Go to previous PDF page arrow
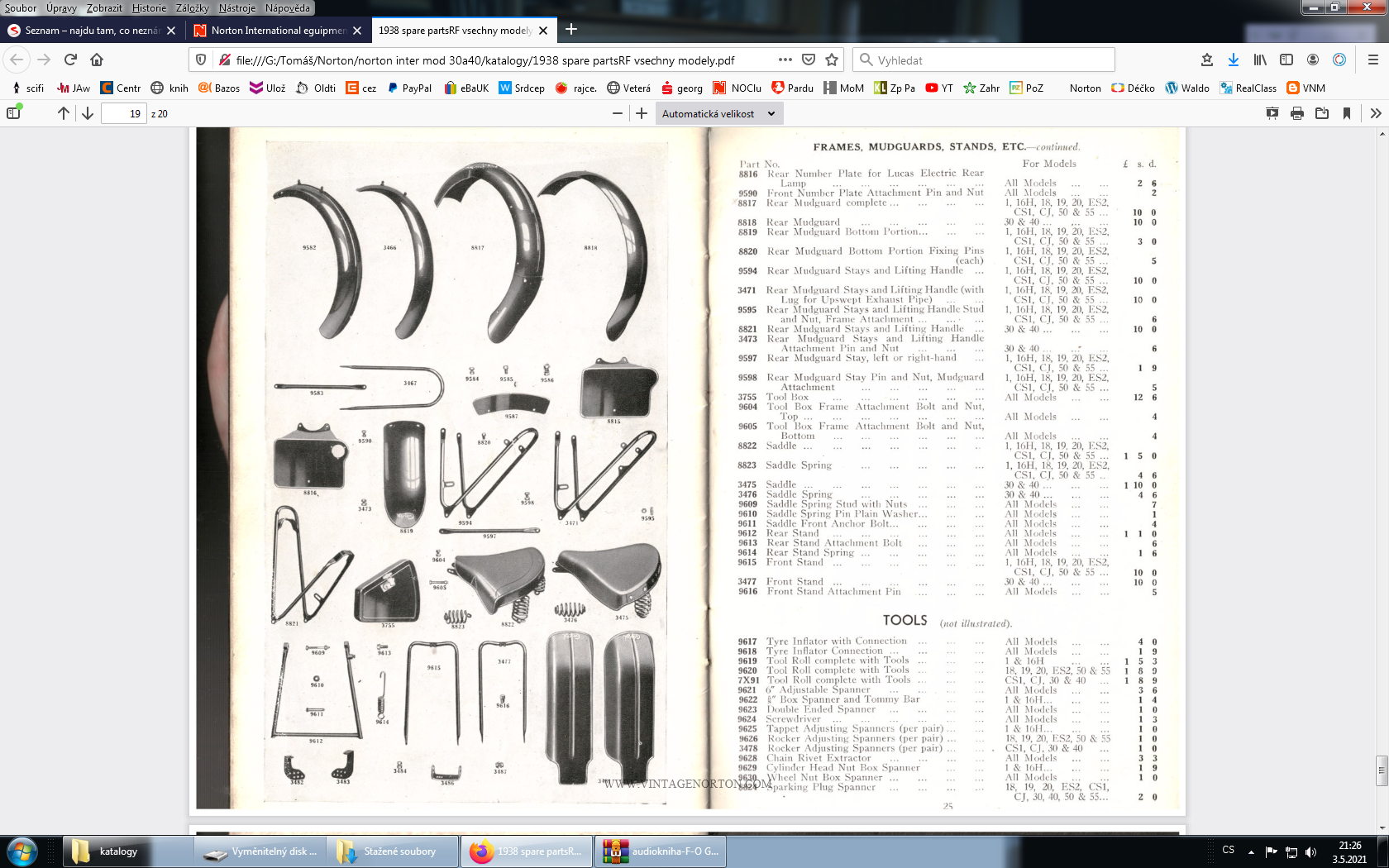 click(x=64, y=113)
